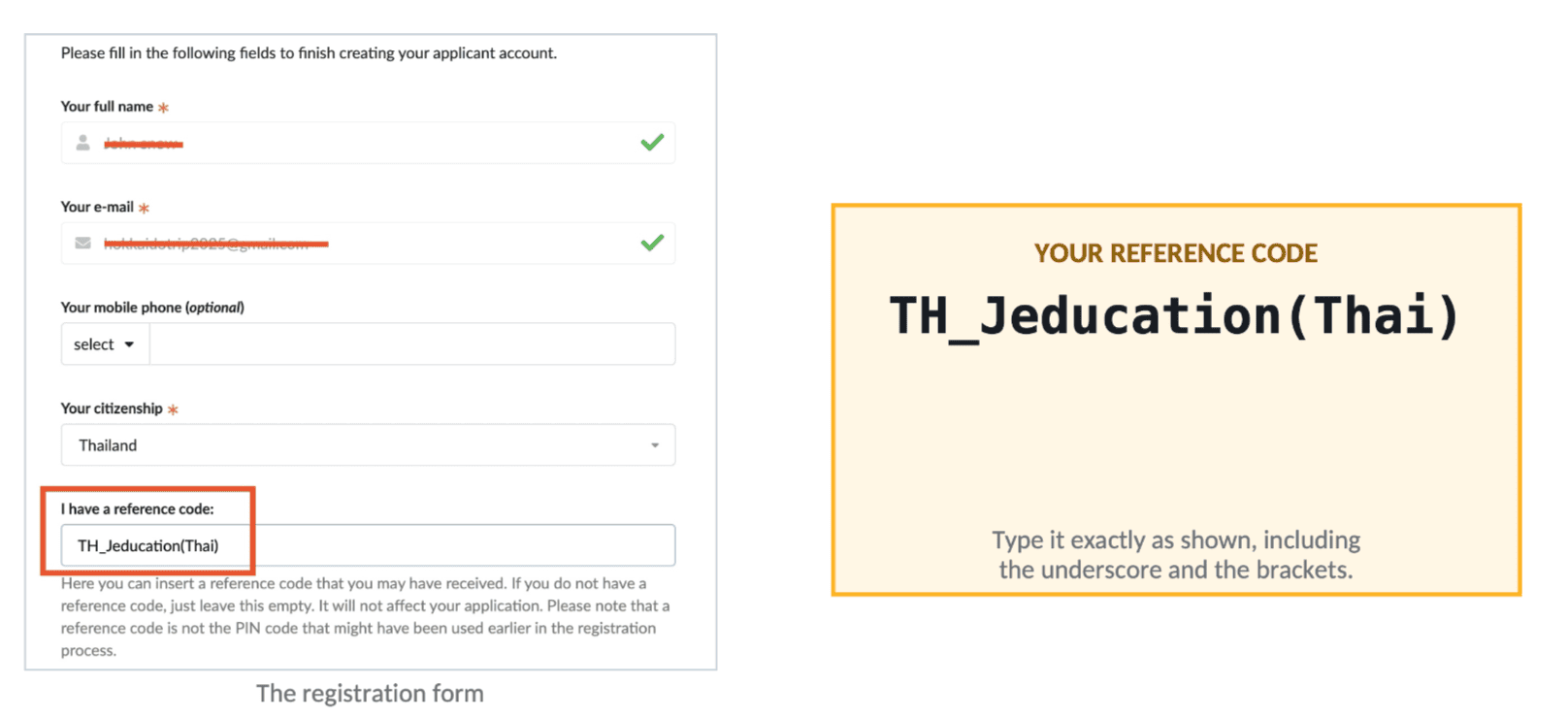1568x718 pixels.
Task: Click the citizenship dropdown arrow
Action: (x=655, y=445)
